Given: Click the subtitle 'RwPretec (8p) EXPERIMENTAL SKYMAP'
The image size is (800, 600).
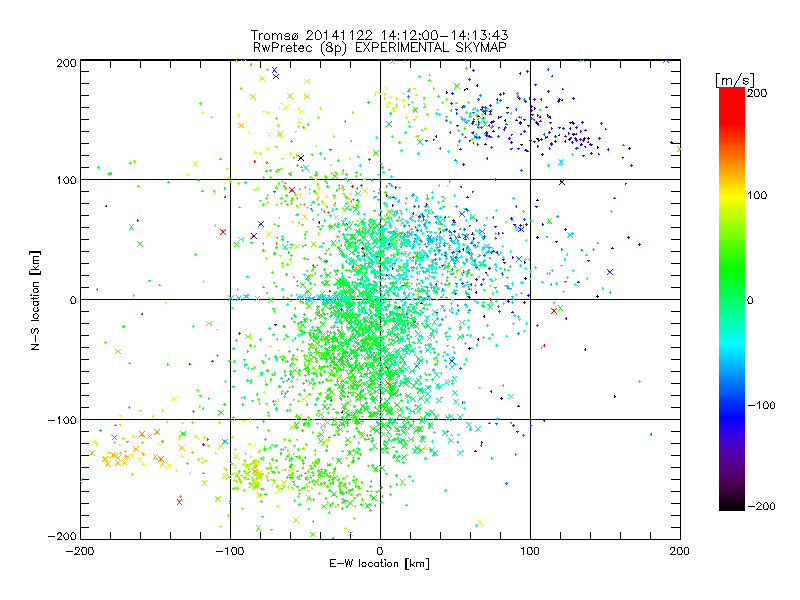Looking at the screenshot, I should (x=380, y=47).
